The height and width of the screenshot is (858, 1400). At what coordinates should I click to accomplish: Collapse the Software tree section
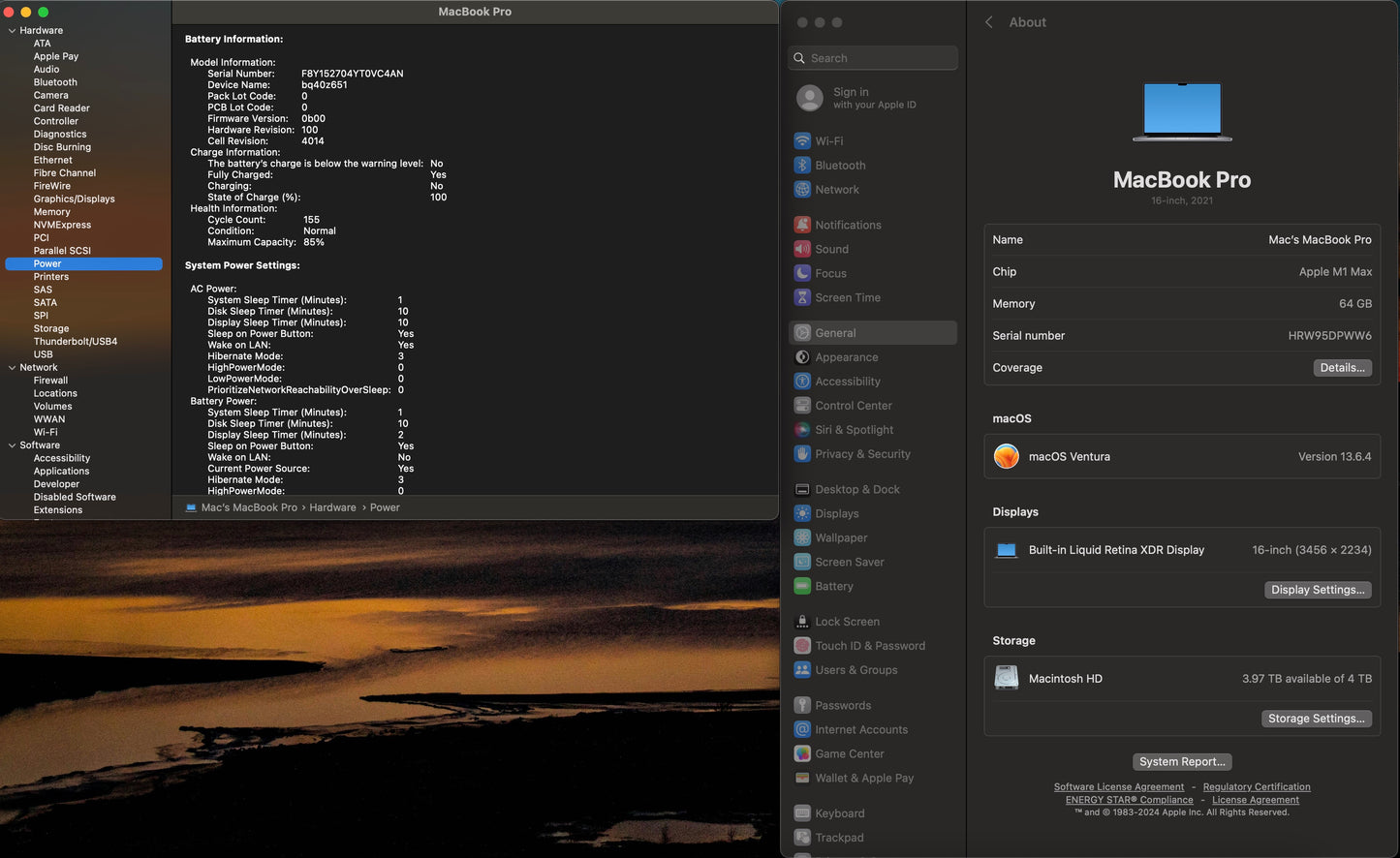[12, 445]
